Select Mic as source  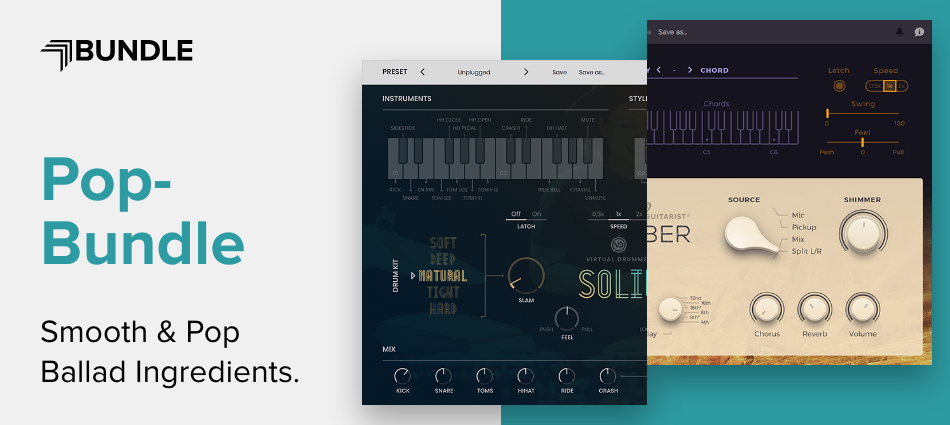[x=798, y=215]
